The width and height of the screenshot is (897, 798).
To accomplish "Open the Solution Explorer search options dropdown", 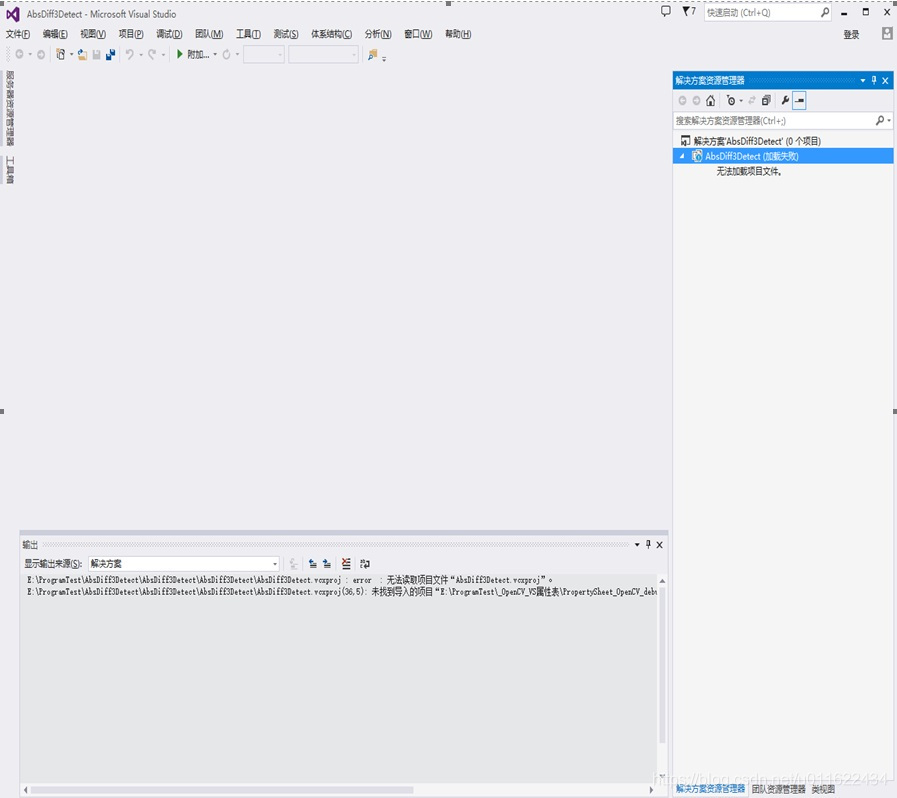I will click(889, 120).
